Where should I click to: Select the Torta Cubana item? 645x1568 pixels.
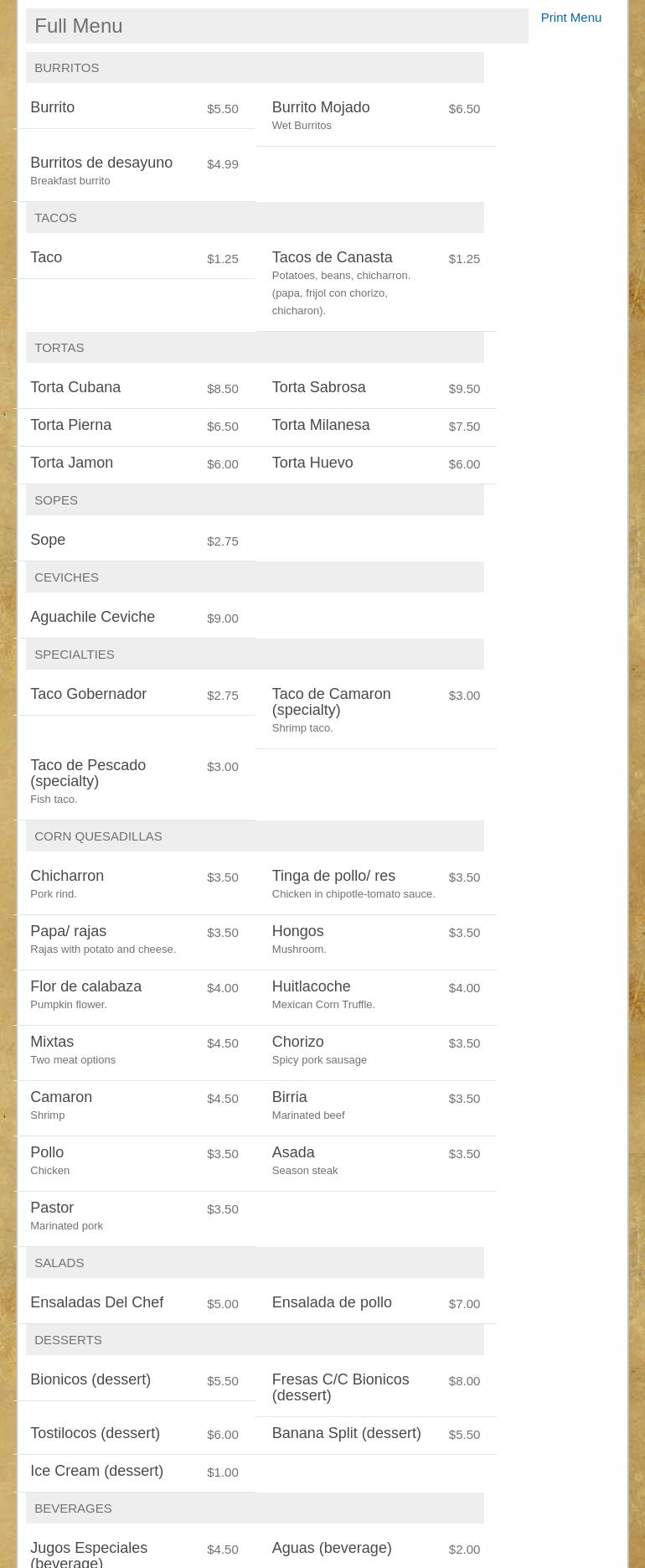[x=75, y=388]
